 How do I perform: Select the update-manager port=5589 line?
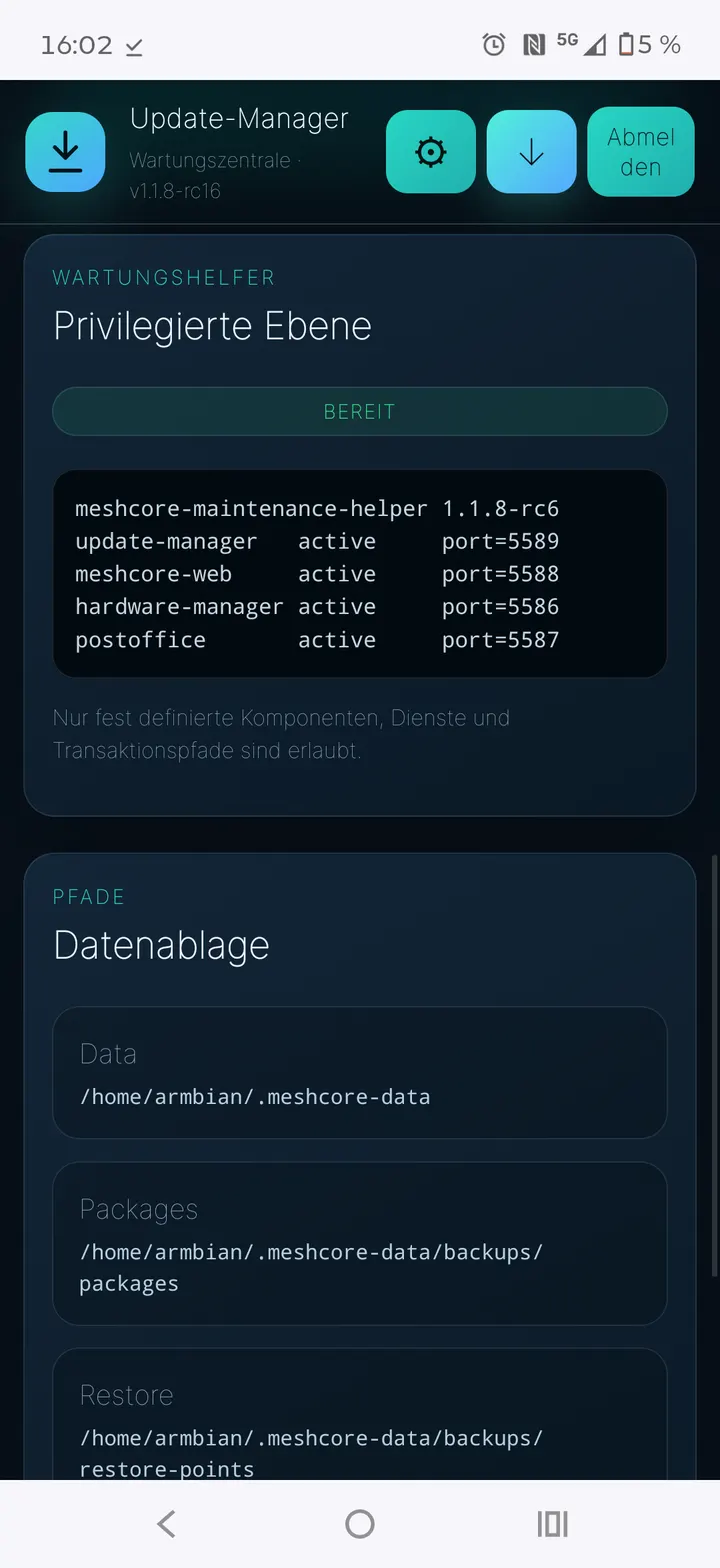[x=317, y=541]
